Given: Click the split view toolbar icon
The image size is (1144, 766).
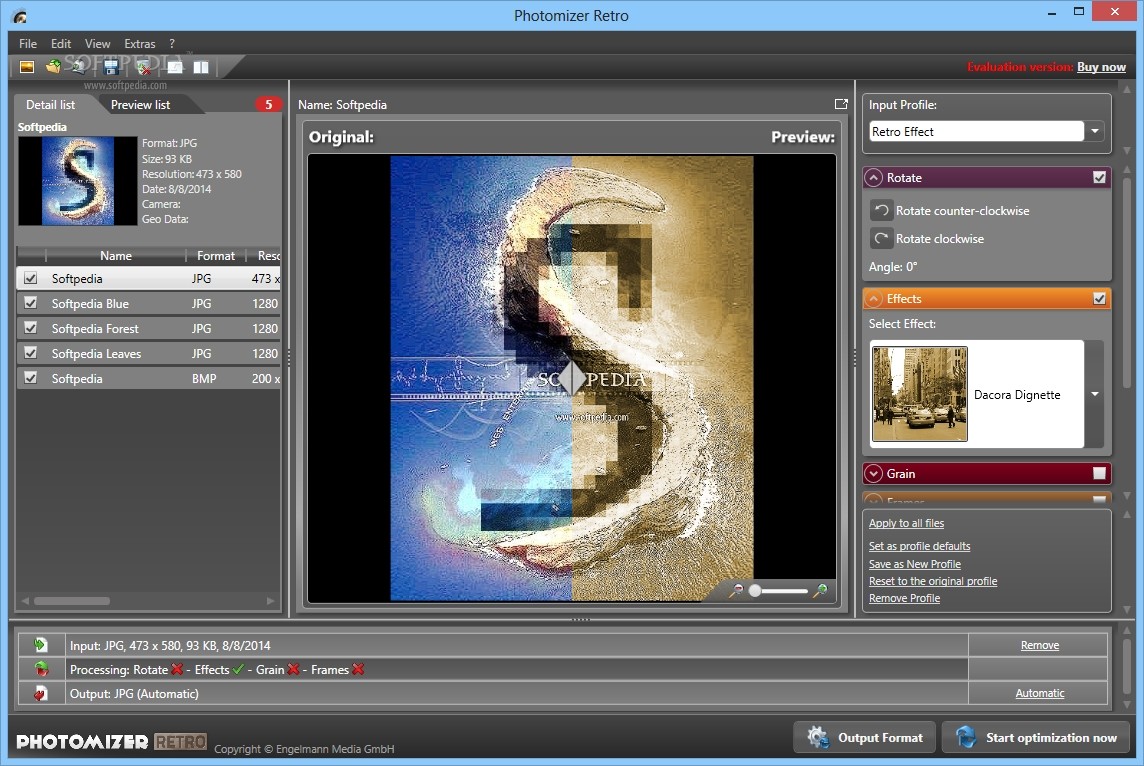Looking at the screenshot, I should (201, 67).
